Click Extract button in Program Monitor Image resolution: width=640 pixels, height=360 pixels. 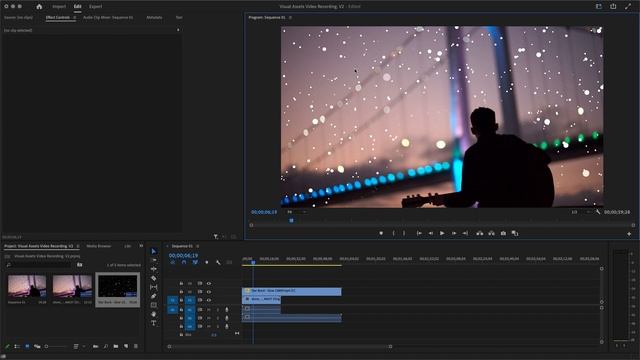pos(491,233)
